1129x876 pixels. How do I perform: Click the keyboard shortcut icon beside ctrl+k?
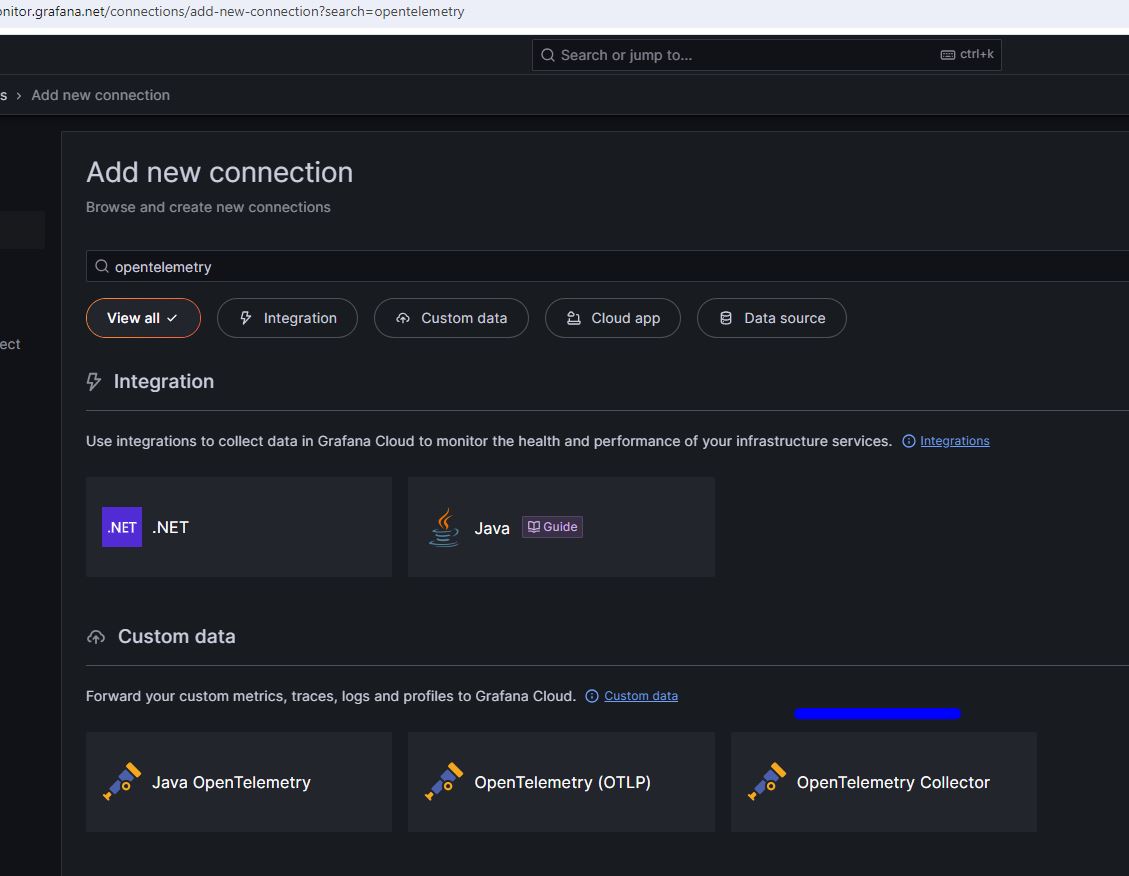(948, 55)
